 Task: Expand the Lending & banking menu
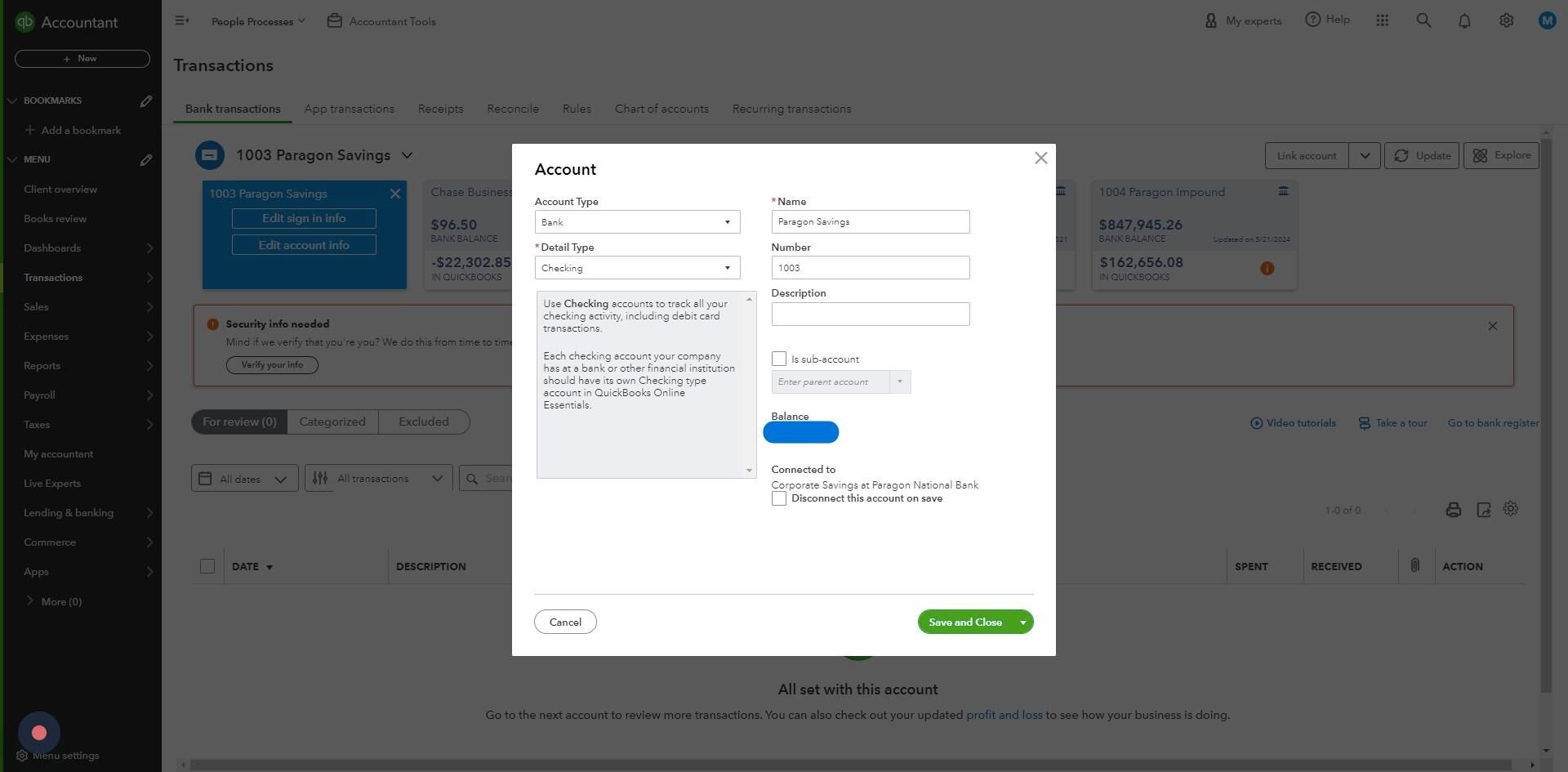point(82,513)
